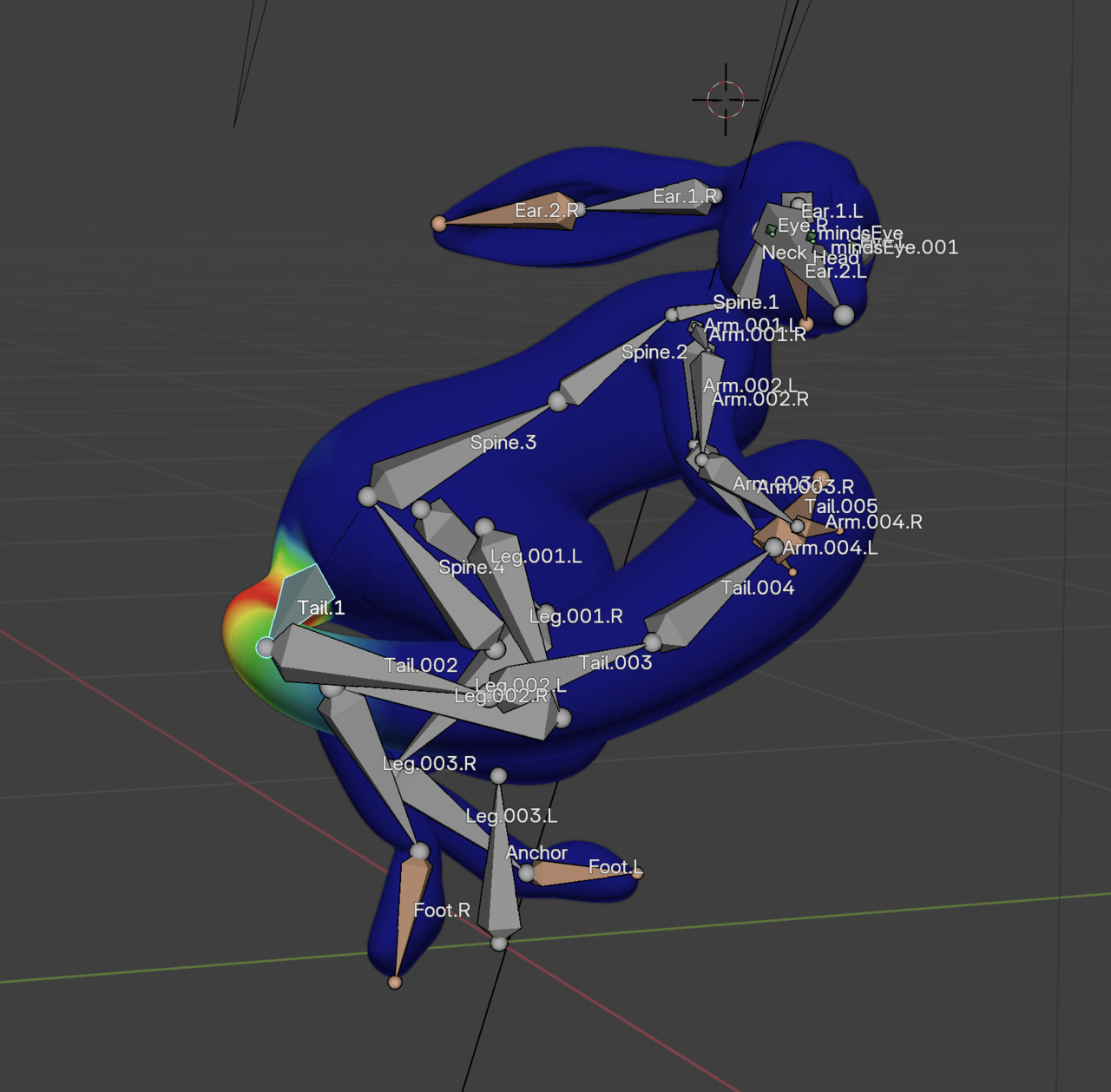Select the Anchor bone label

(536, 853)
